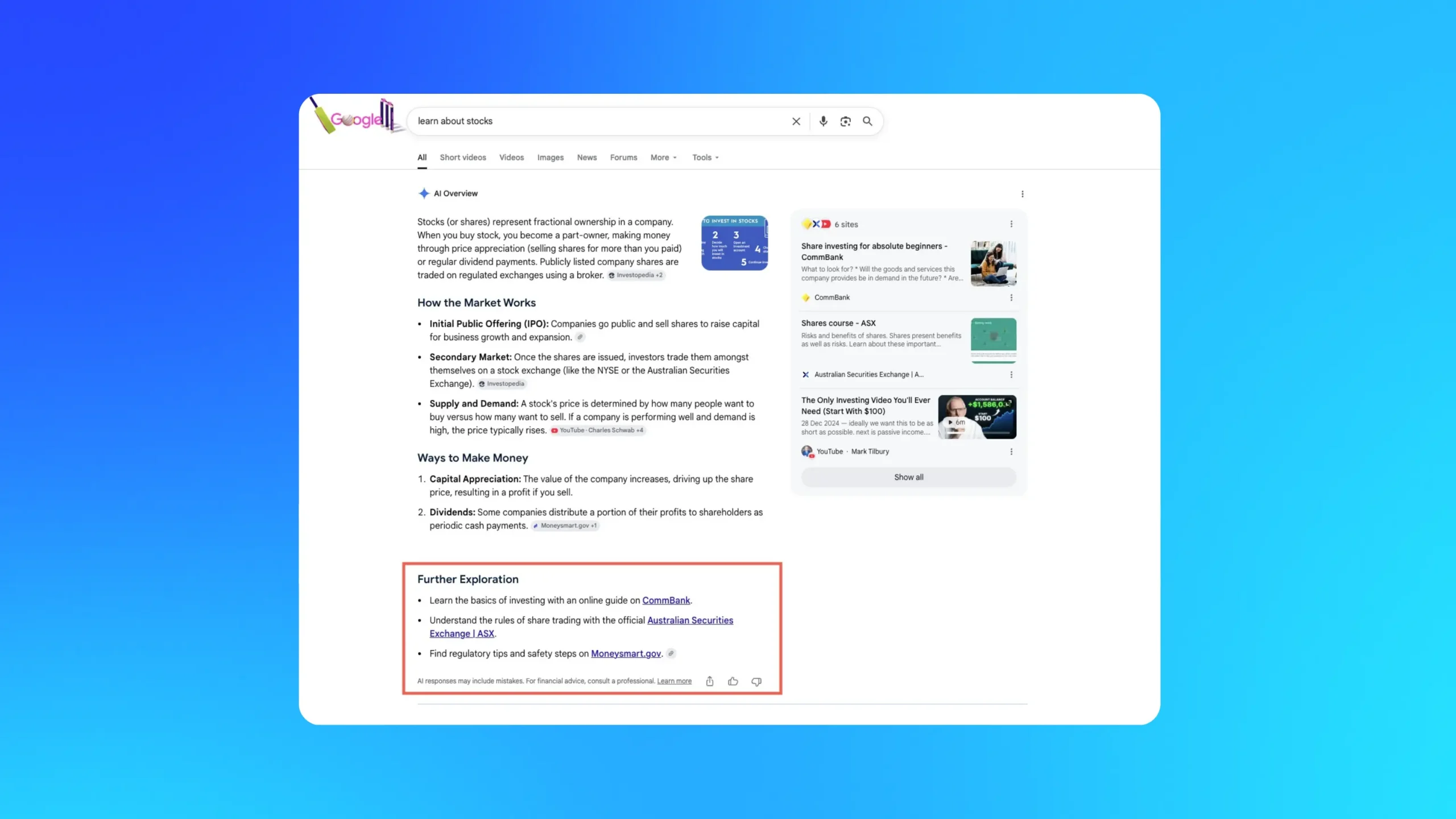Open three-dot menu for YouTube Mark Tilbury source
The width and height of the screenshot is (1456, 819).
click(1011, 452)
